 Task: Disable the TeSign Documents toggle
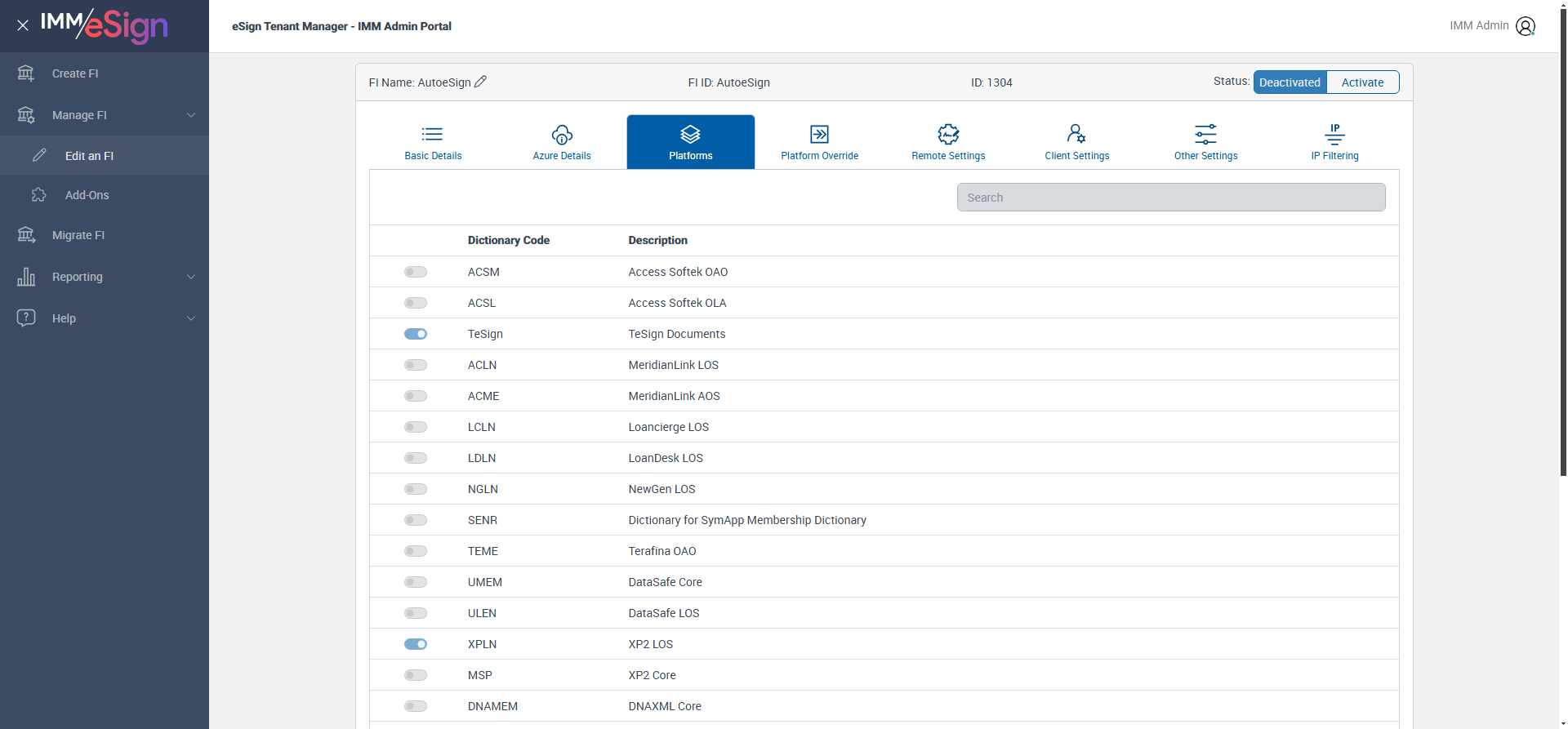416,334
